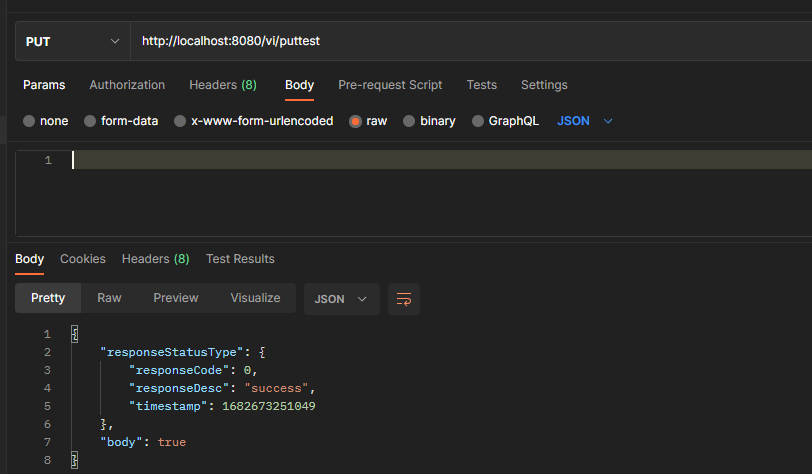Click the "success" value in the response

coord(276,389)
